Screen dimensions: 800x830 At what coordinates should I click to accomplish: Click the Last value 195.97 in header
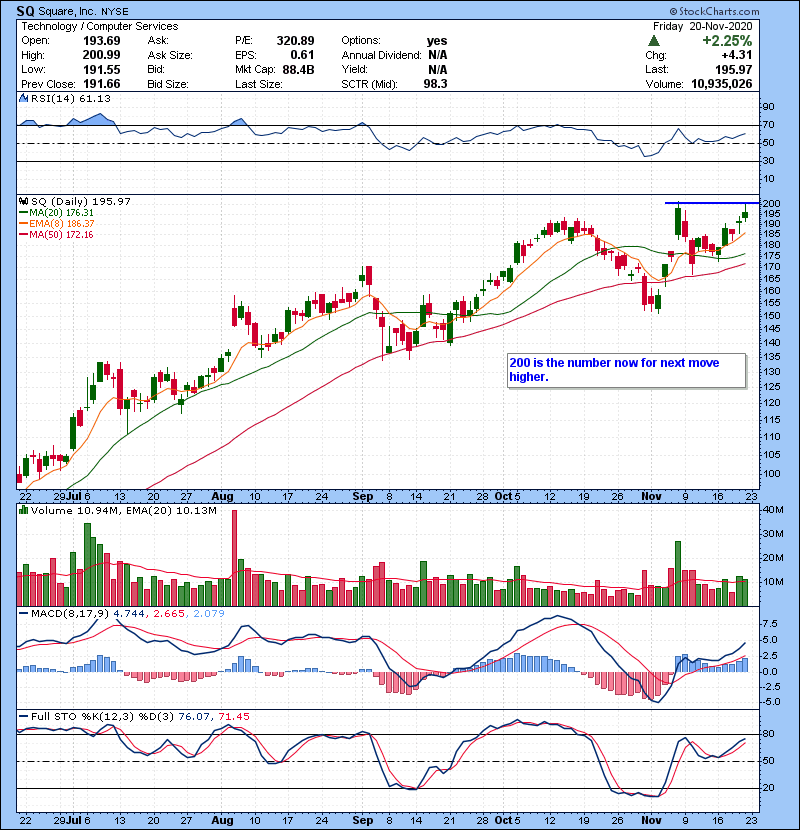[x=733, y=69]
